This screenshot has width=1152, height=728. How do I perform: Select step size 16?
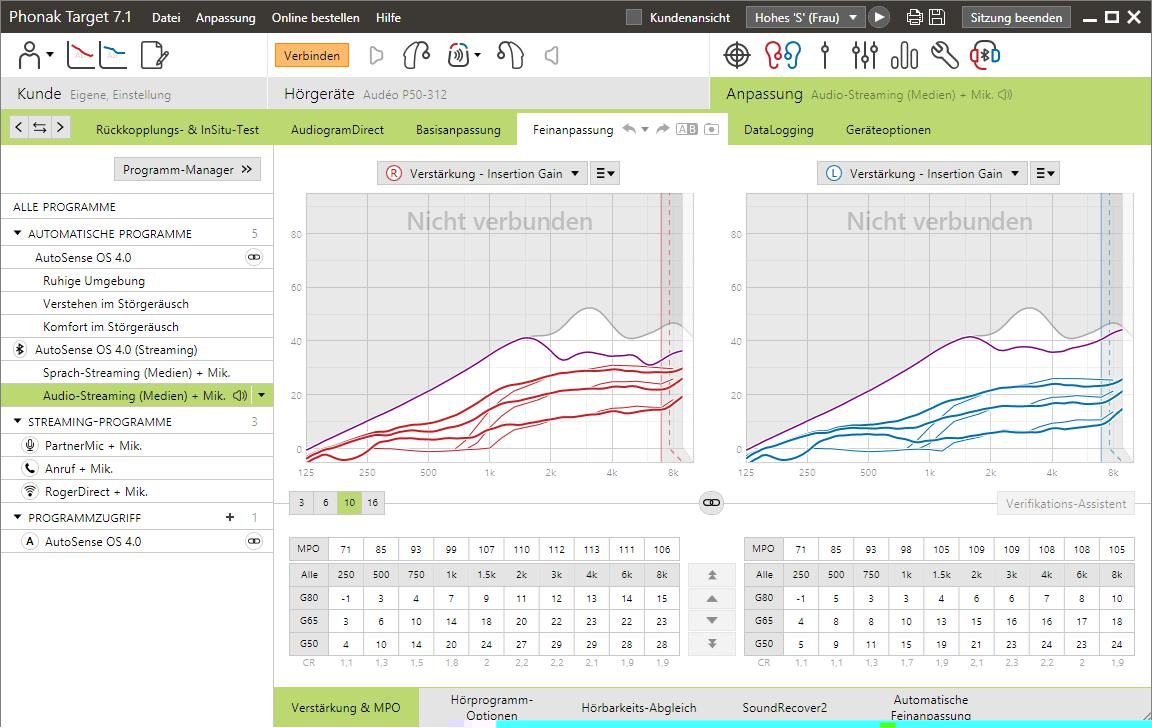click(372, 503)
